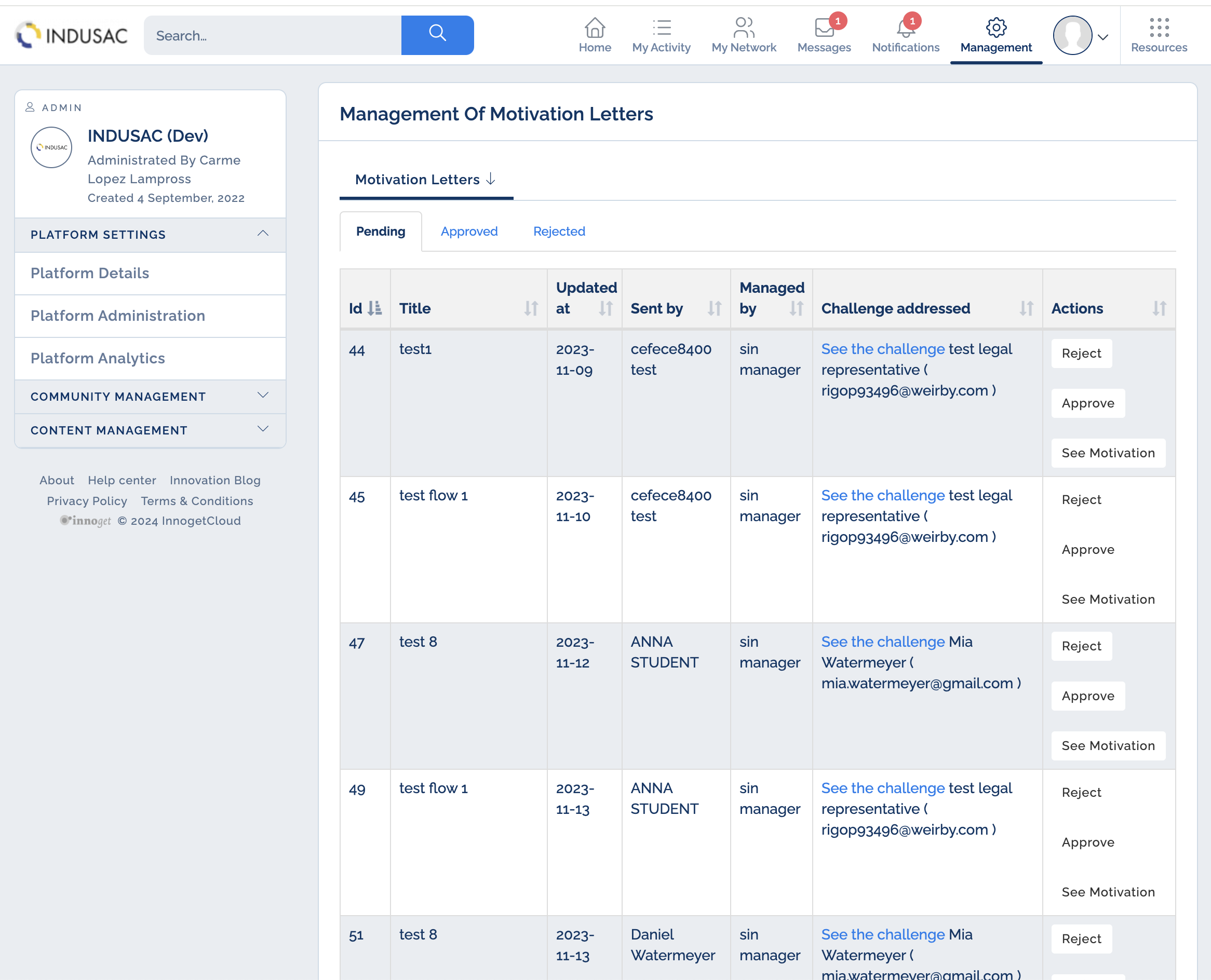The width and height of the screenshot is (1211, 980).
Task: Switch to the Approved tab
Action: (x=469, y=232)
